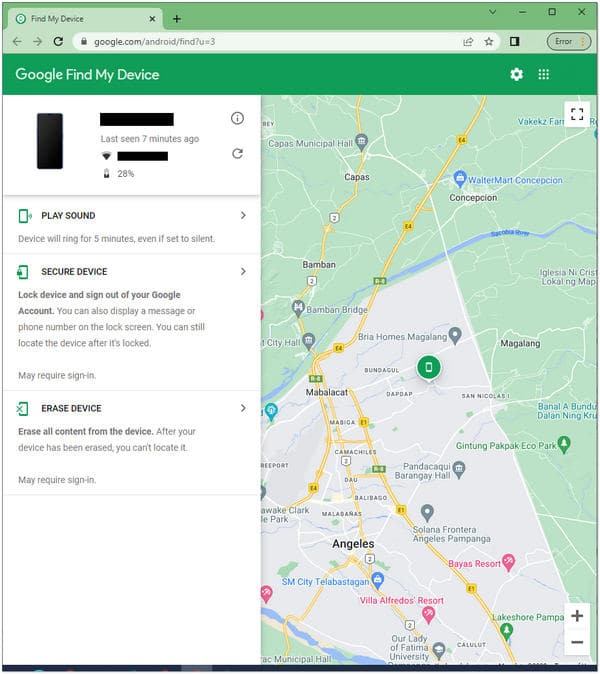Viewport: 600px width, 674px height.
Task: Close the Find My Device tab
Action: (x=152, y=19)
